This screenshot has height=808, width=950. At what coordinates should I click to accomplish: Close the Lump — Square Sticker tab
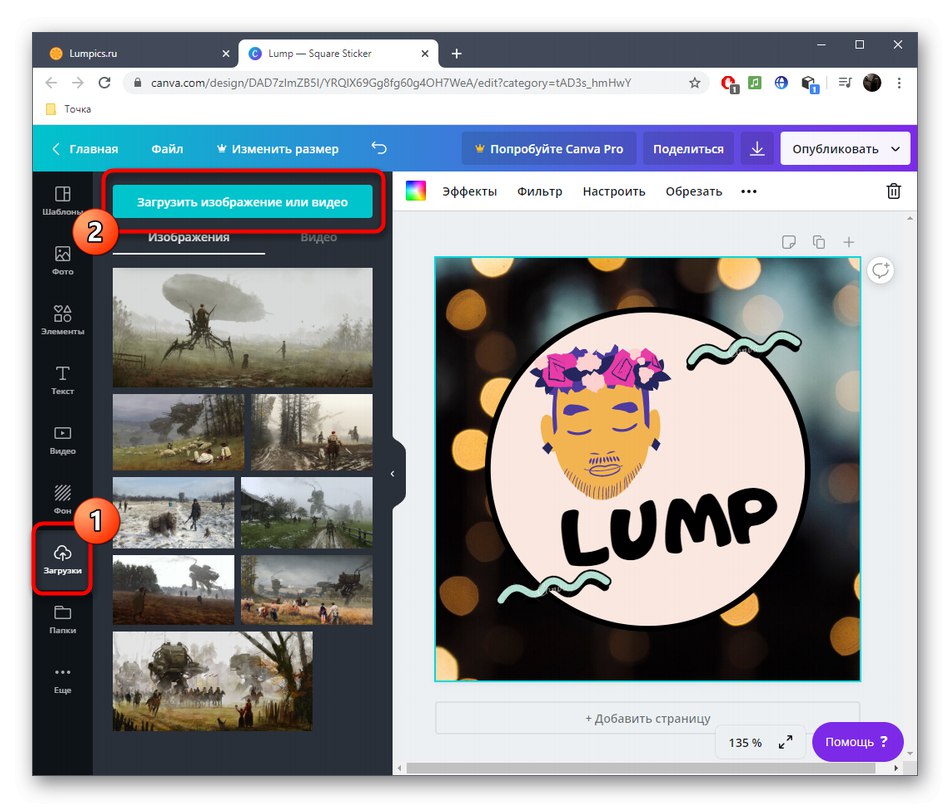click(425, 53)
